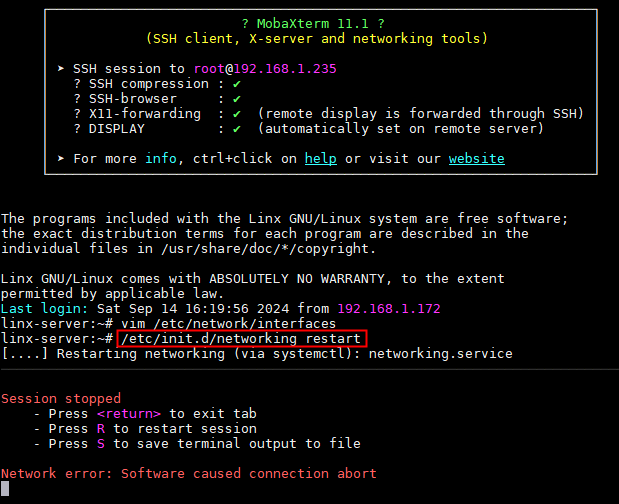Click '(automatically set on remote server)' text
Image resolution: width=619 pixels, height=504 pixels.
pos(401,129)
